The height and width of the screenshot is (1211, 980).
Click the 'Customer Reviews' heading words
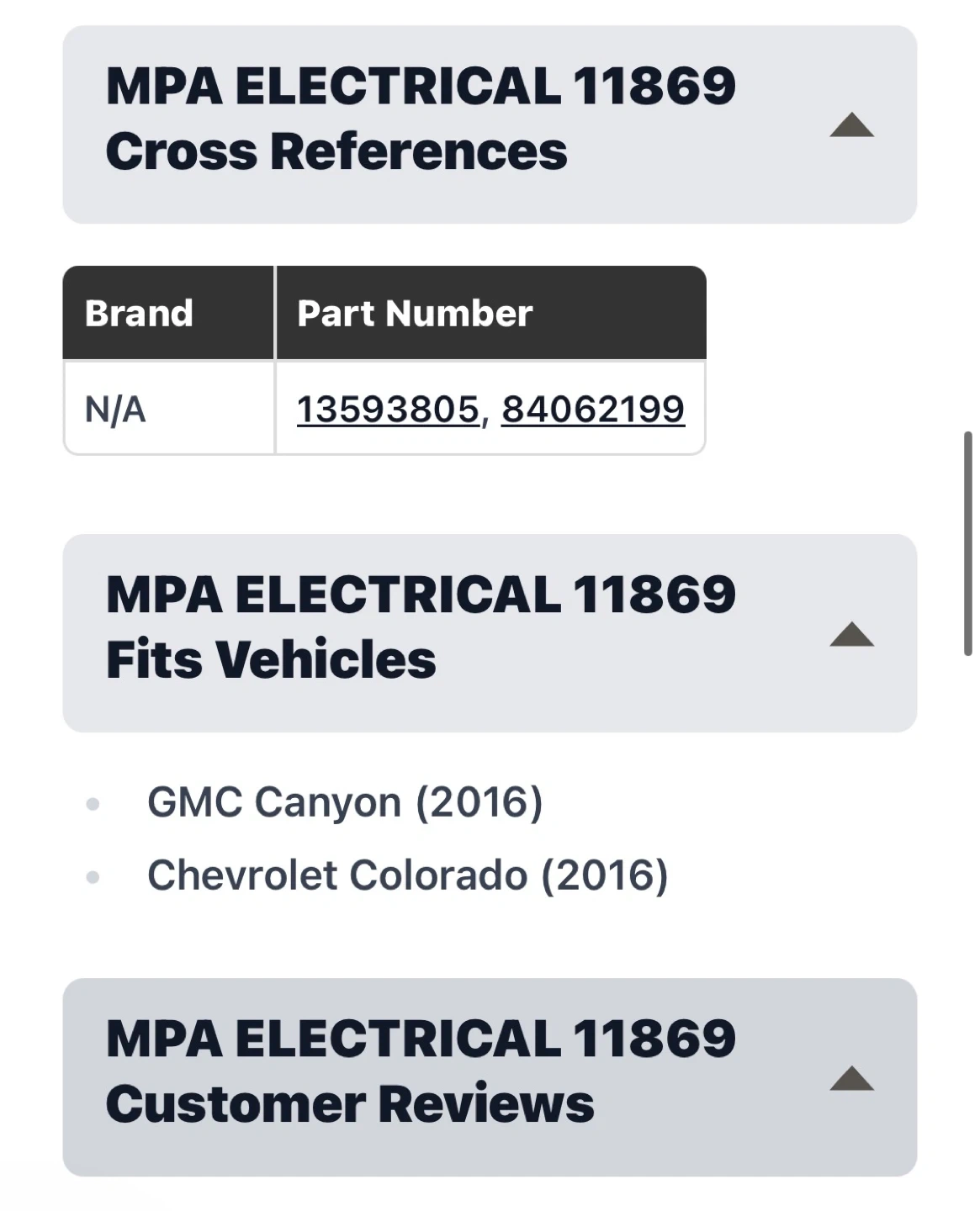click(350, 1103)
